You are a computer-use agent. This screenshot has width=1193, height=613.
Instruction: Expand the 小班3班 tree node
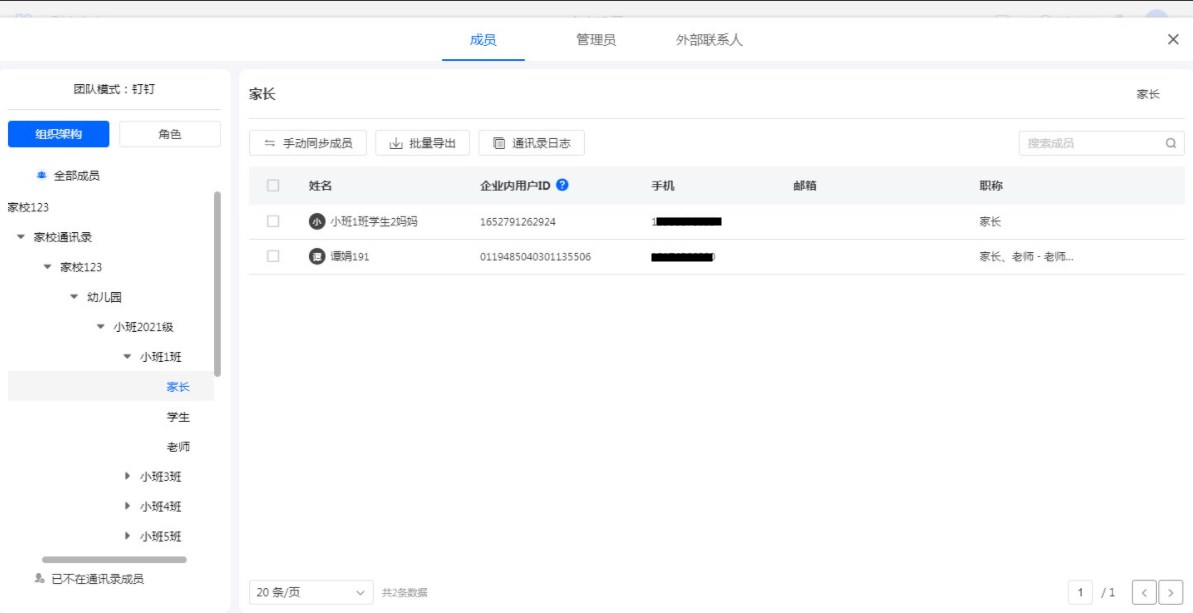click(127, 477)
